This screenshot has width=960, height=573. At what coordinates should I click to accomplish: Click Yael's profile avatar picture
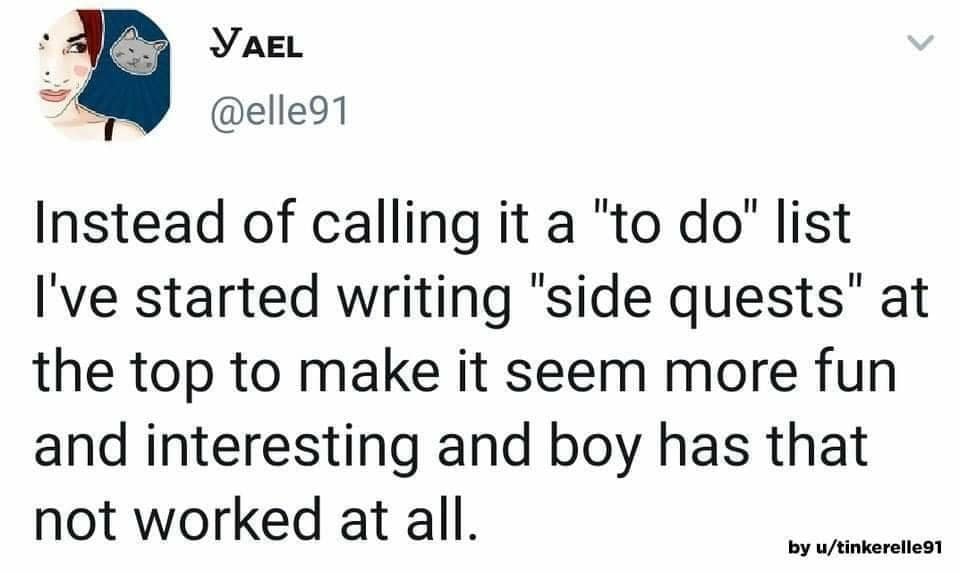(99, 75)
